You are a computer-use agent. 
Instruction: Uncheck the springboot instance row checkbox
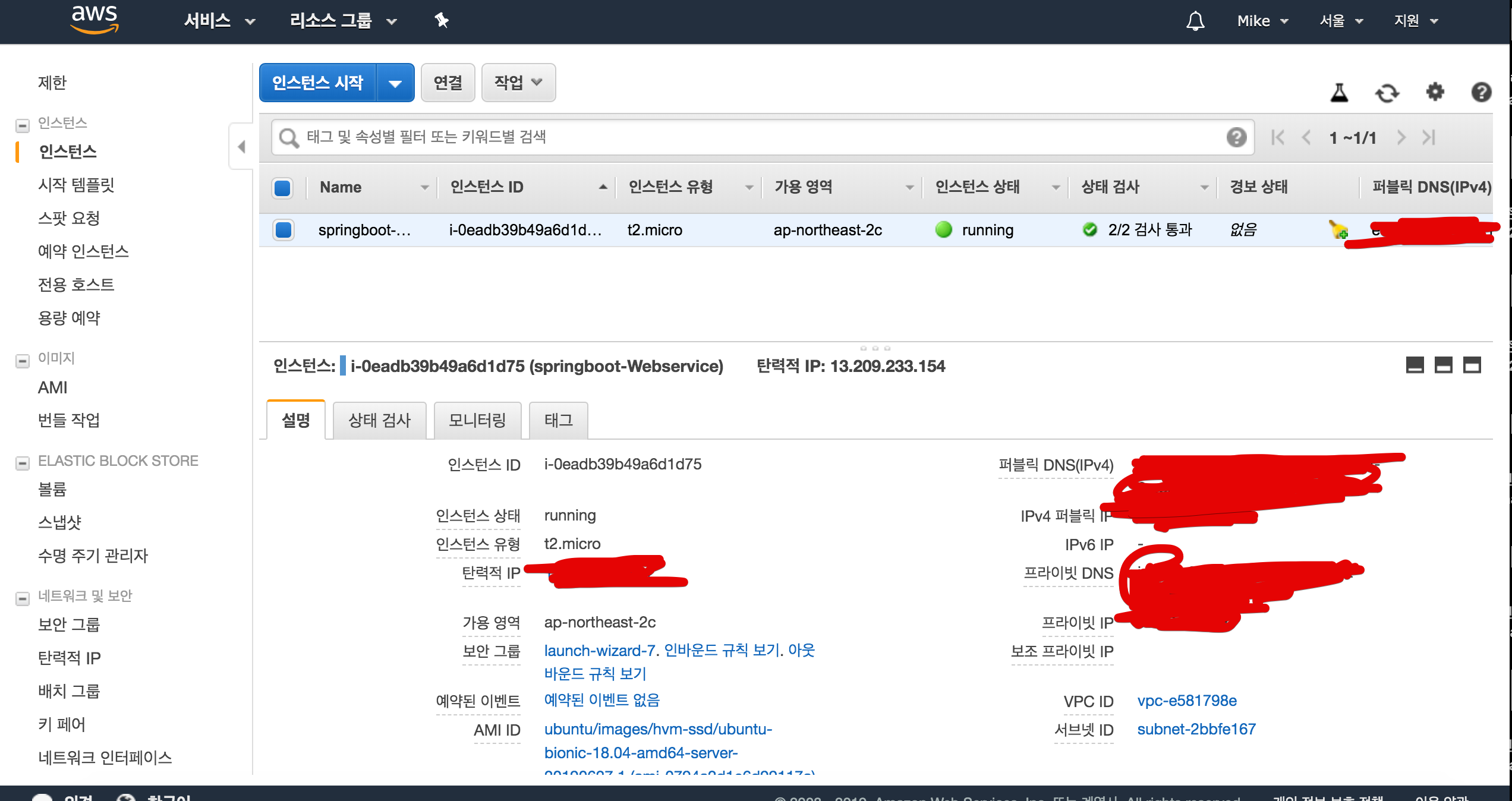pos(283,229)
